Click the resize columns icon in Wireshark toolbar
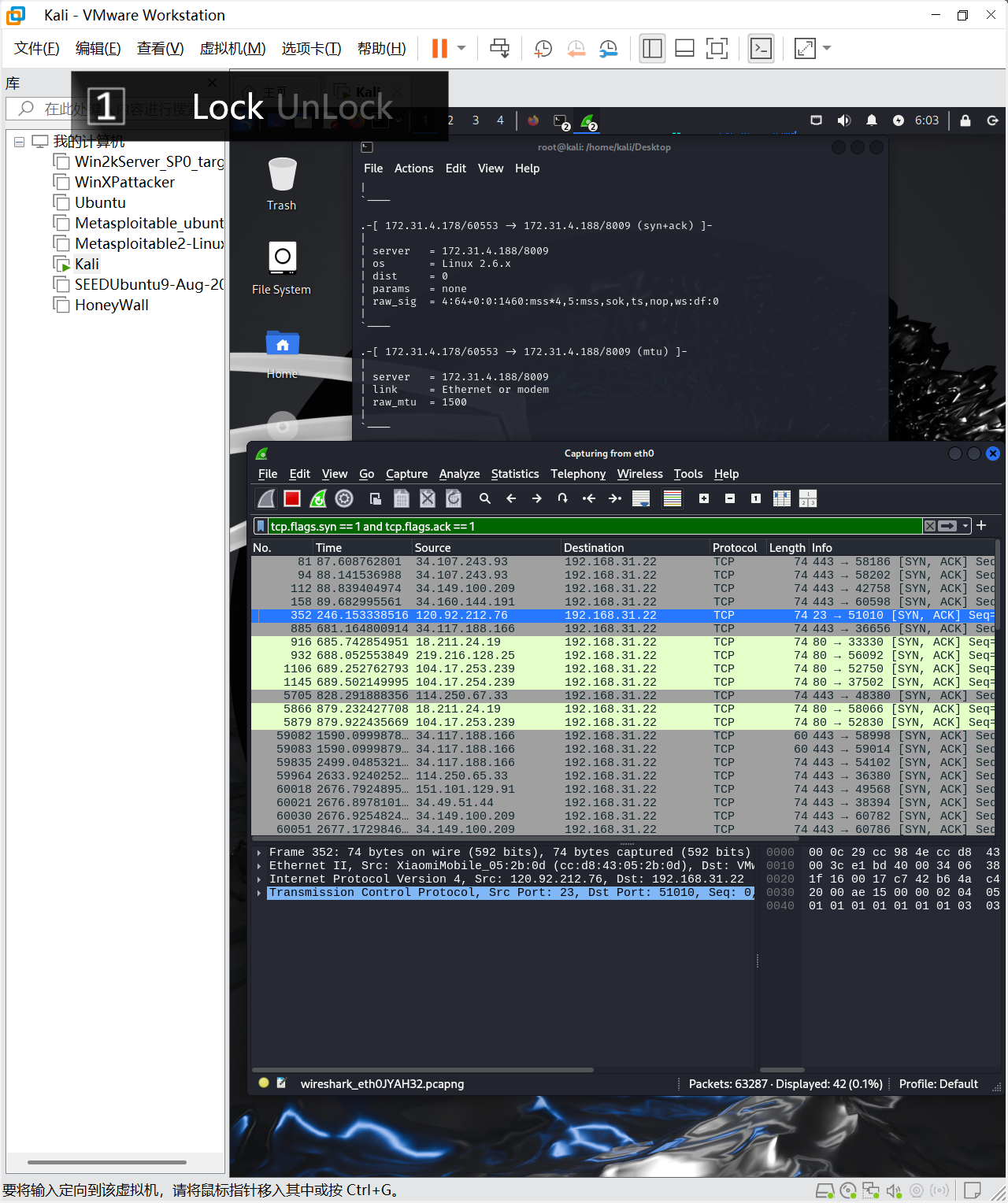The width and height of the screenshot is (1008, 1203). (x=782, y=498)
